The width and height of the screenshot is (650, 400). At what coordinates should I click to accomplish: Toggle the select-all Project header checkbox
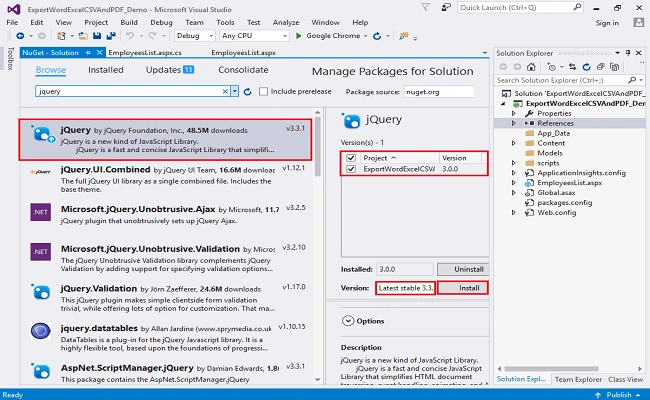[351, 158]
